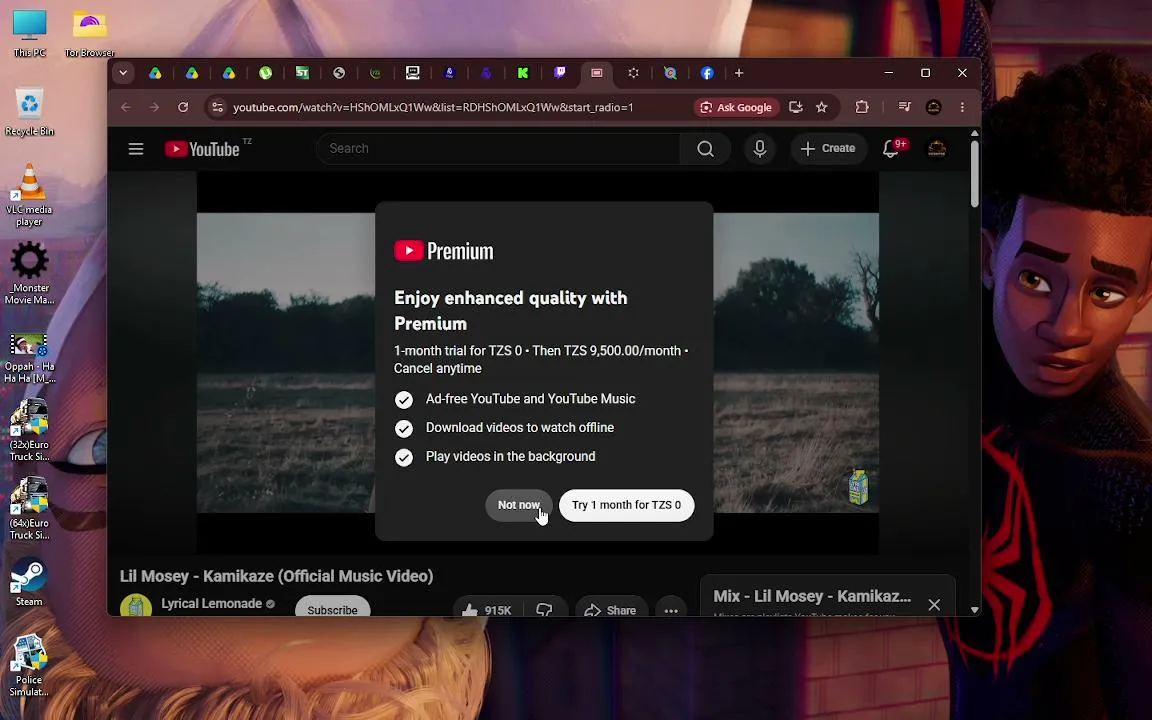Select the youtube.com URL in the address bar
Viewport: 1152px width, 720px height.
pyautogui.click(x=433, y=107)
